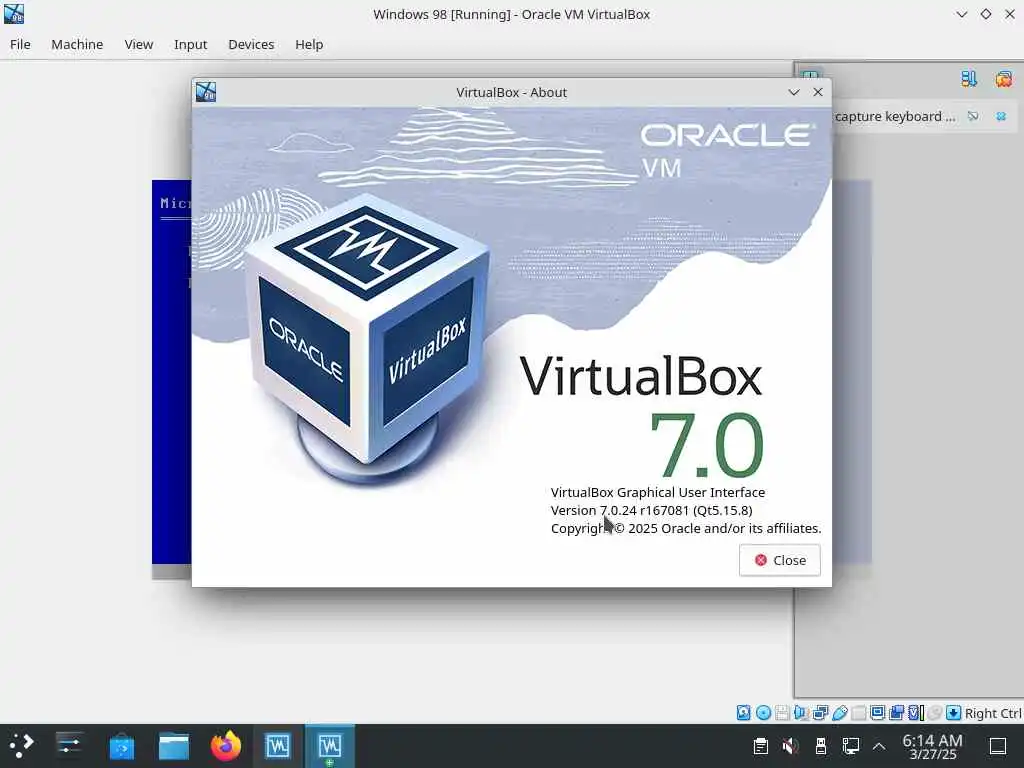This screenshot has height=768, width=1024.
Task: Click the Copyright 2025 Oracle text
Action: coord(686,528)
